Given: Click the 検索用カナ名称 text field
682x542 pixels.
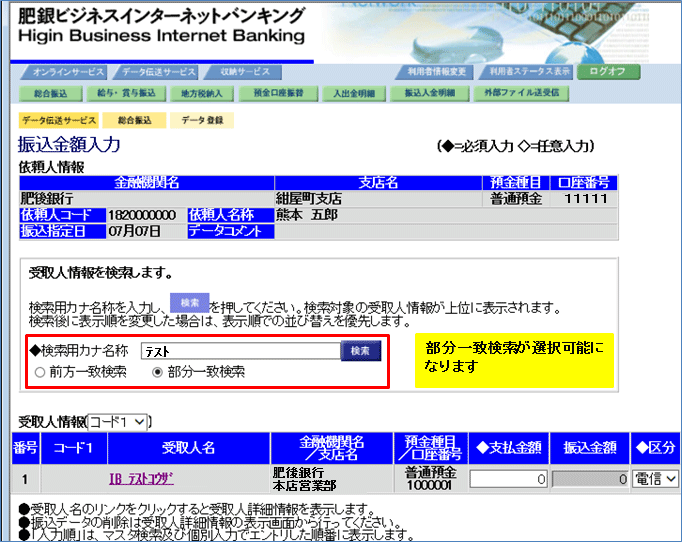Looking at the screenshot, I should click(x=239, y=351).
